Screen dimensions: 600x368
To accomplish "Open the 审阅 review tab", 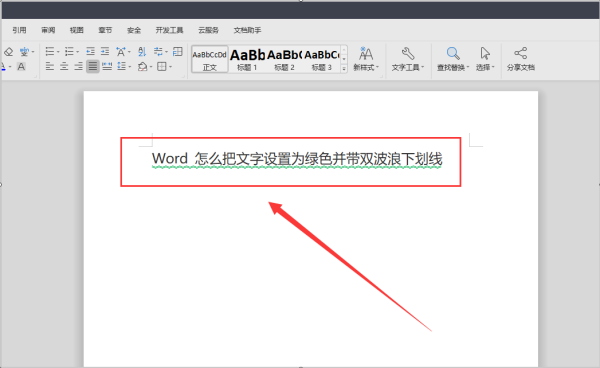I will (48, 30).
